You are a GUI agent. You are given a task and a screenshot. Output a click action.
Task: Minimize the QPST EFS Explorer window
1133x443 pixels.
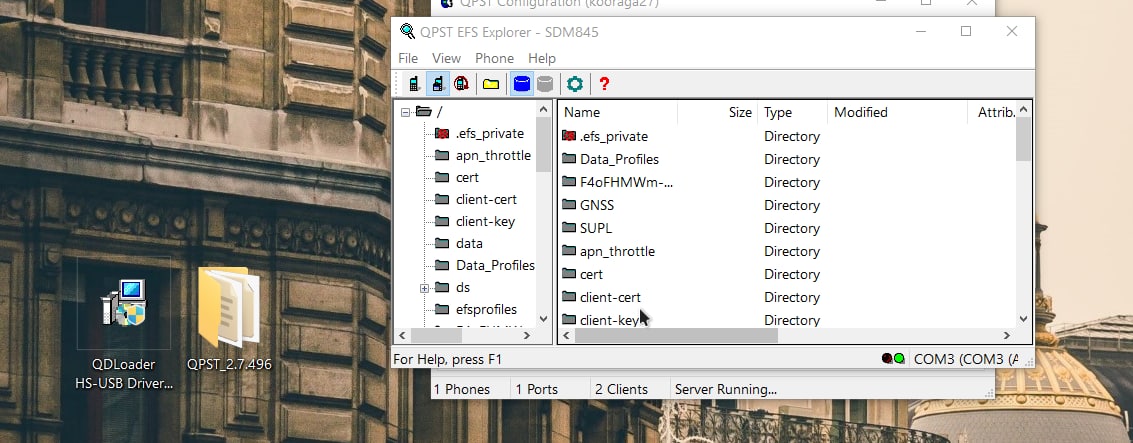921,31
